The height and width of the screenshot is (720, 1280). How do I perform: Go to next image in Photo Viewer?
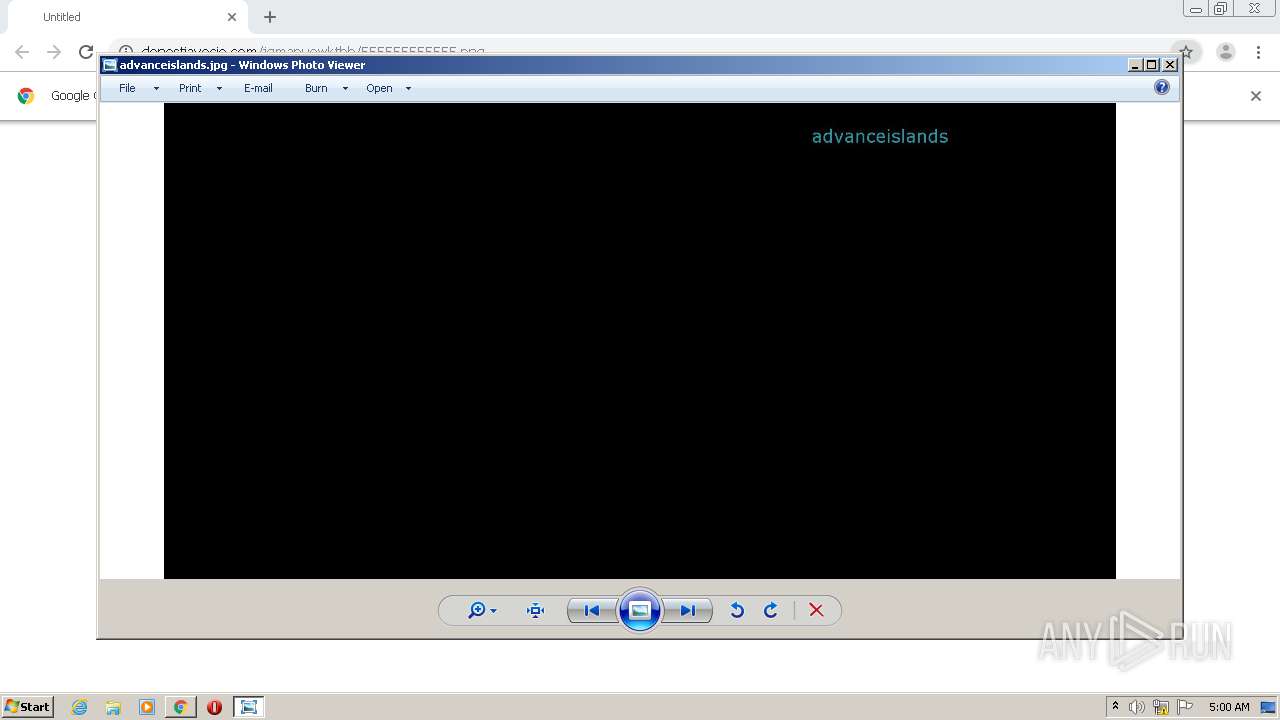(x=688, y=610)
